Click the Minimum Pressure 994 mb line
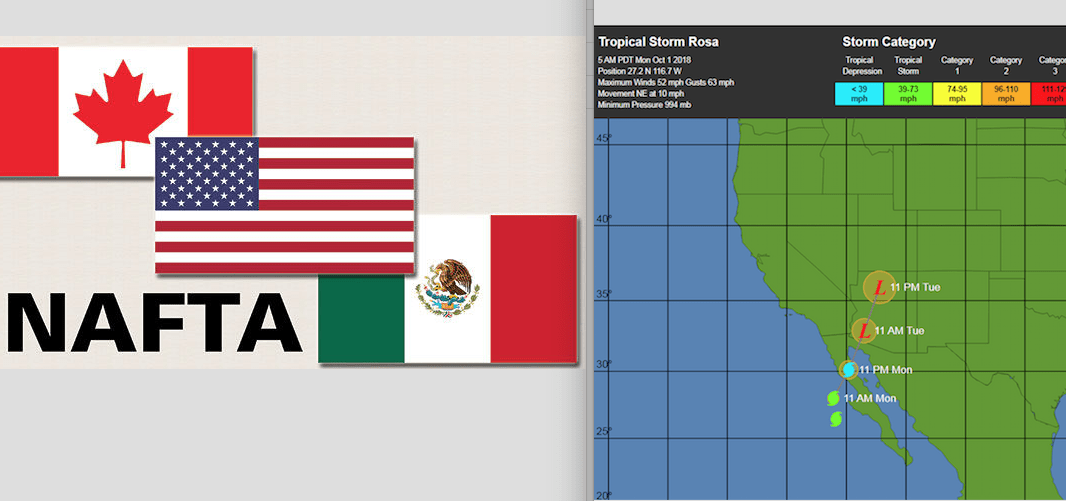The height and width of the screenshot is (501, 1066). (644, 104)
